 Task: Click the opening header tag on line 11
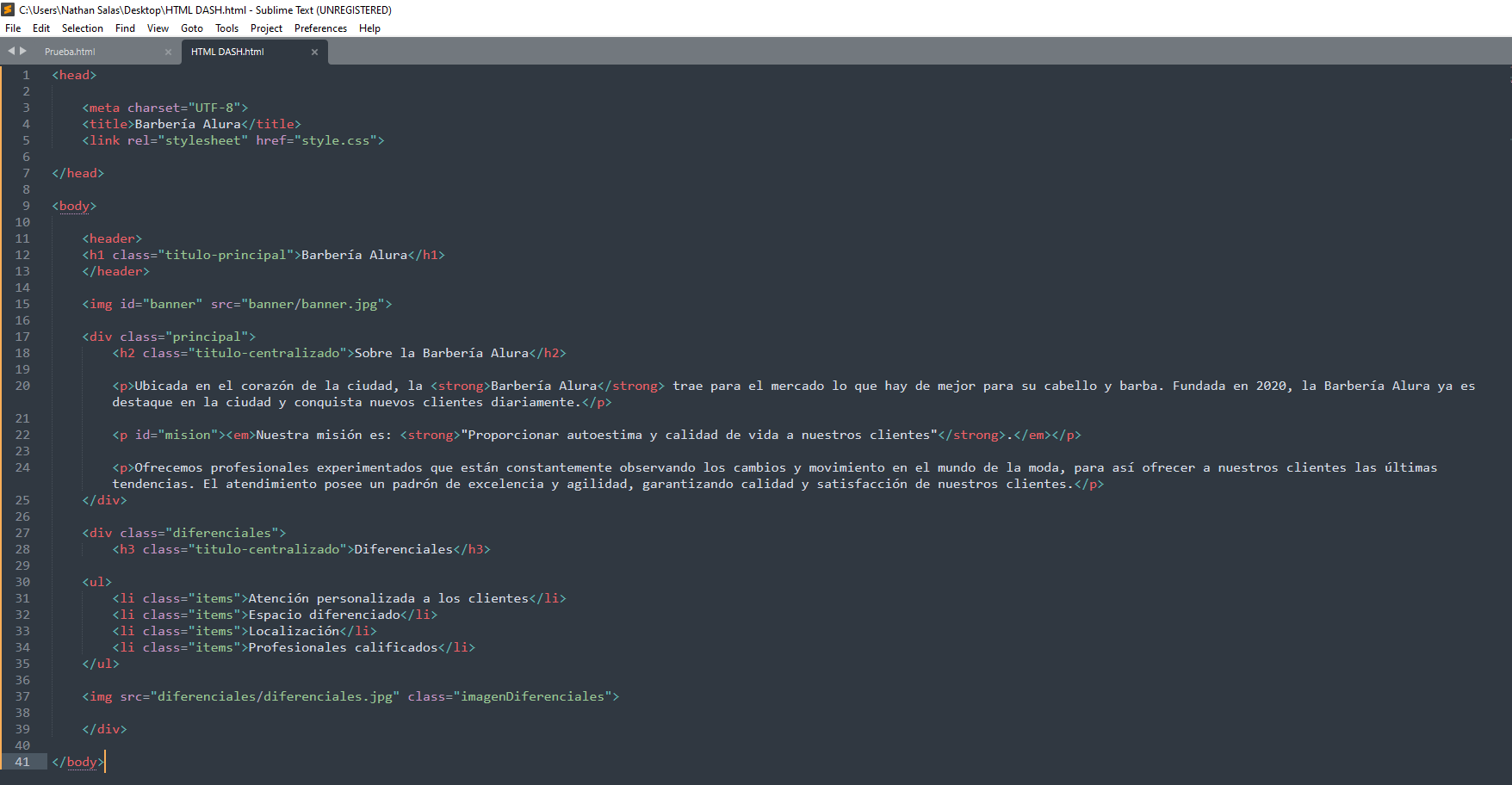[112, 238]
